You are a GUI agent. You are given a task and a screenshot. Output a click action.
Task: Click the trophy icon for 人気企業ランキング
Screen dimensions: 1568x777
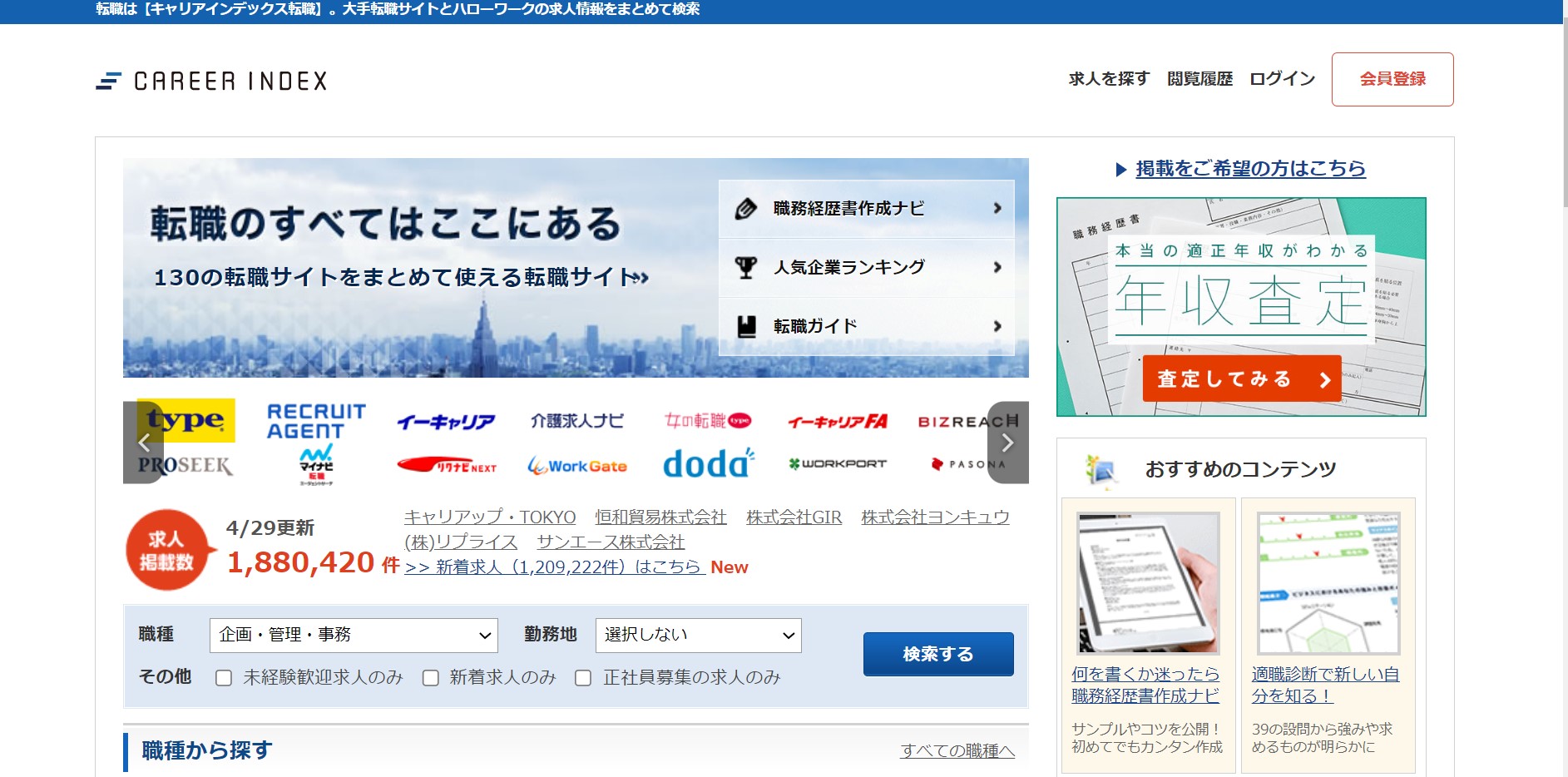[744, 266]
